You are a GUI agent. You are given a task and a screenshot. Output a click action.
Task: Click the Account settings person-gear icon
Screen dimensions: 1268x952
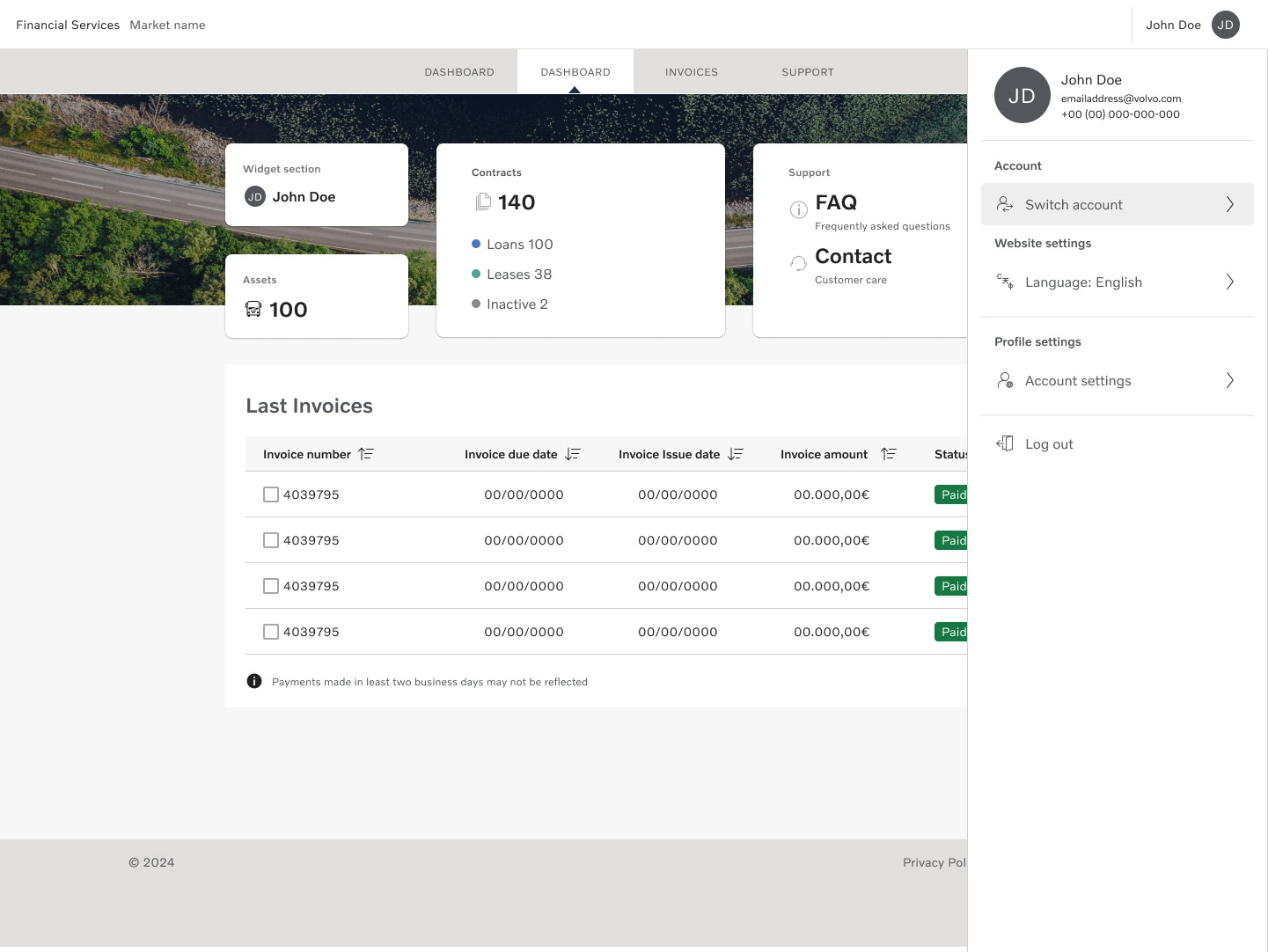coord(1004,380)
